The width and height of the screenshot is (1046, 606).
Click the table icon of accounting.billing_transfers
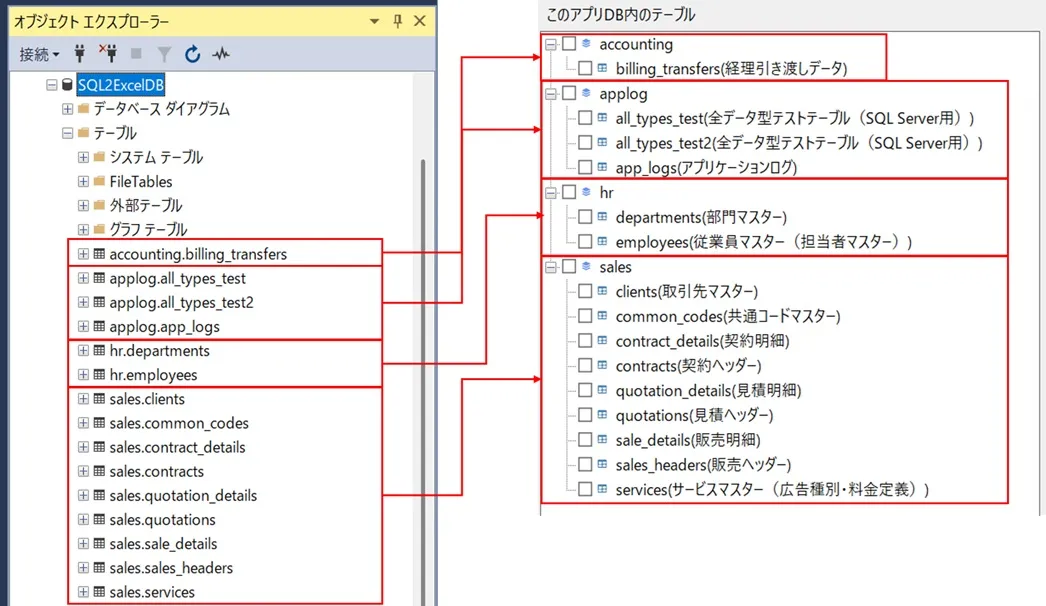pyautogui.click(x=99, y=254)
